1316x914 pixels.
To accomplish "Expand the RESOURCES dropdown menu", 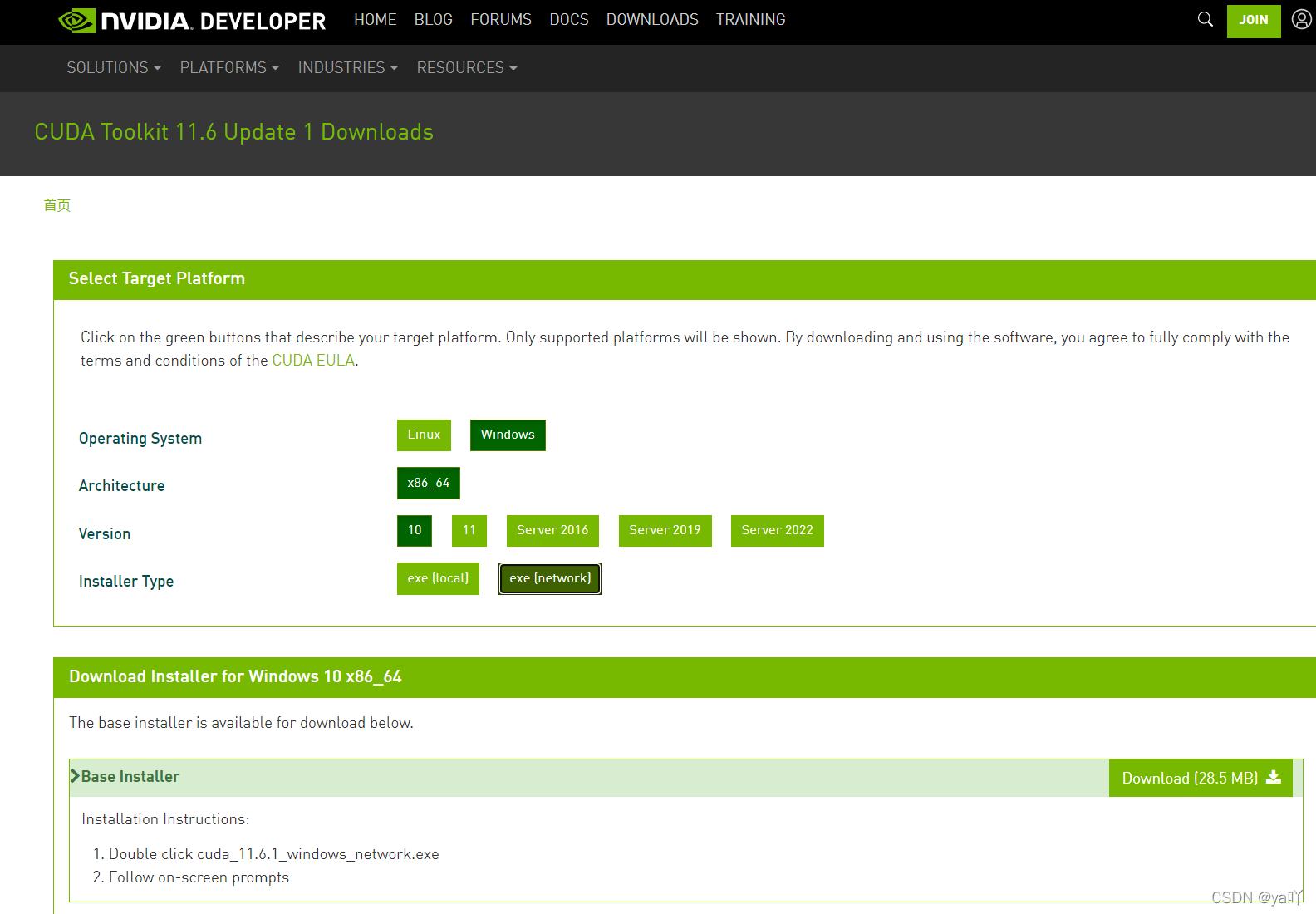I will [x=467, y=68].
